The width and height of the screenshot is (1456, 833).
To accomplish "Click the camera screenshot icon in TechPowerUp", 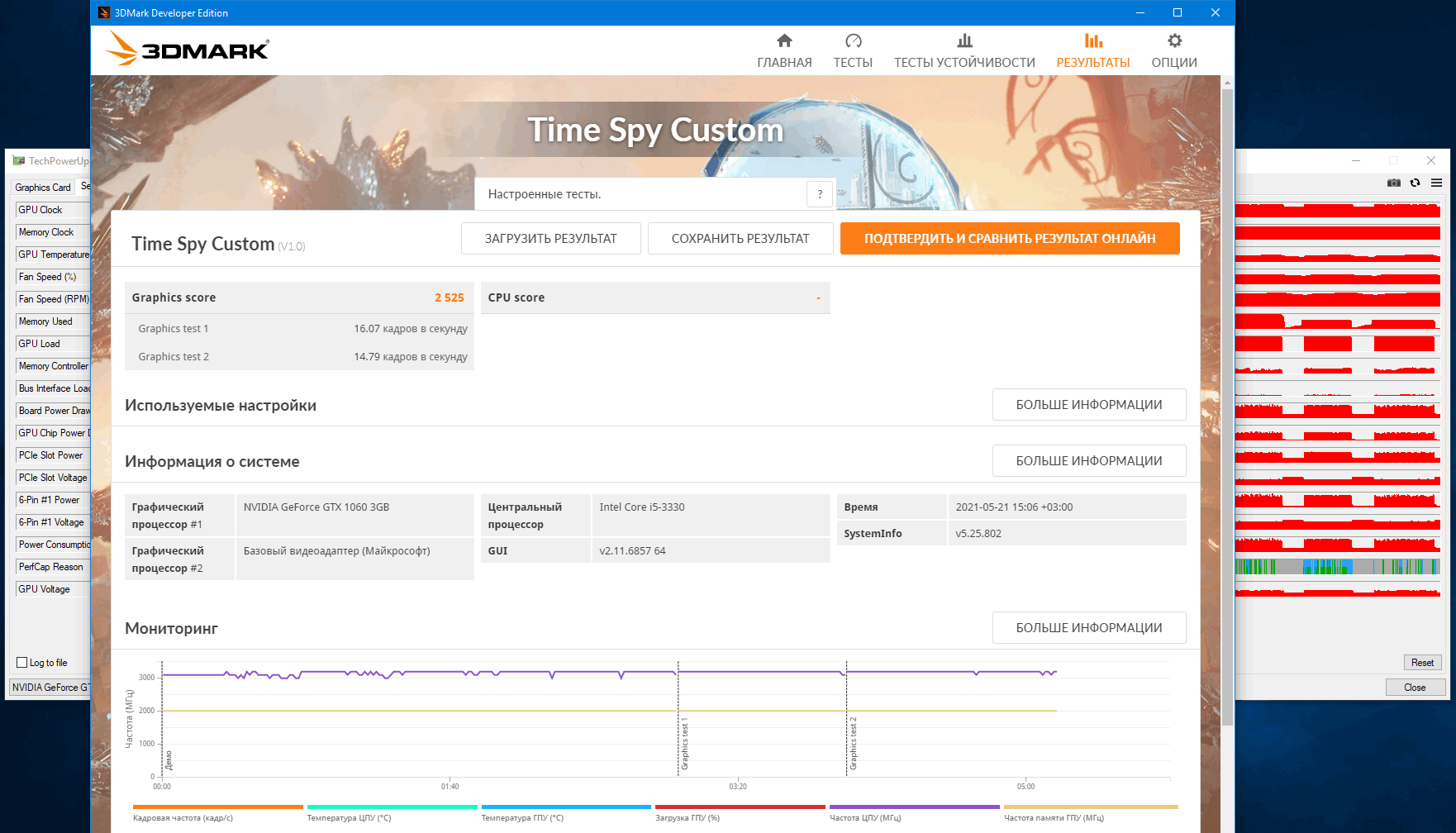I will click(x=1394, y=183).
